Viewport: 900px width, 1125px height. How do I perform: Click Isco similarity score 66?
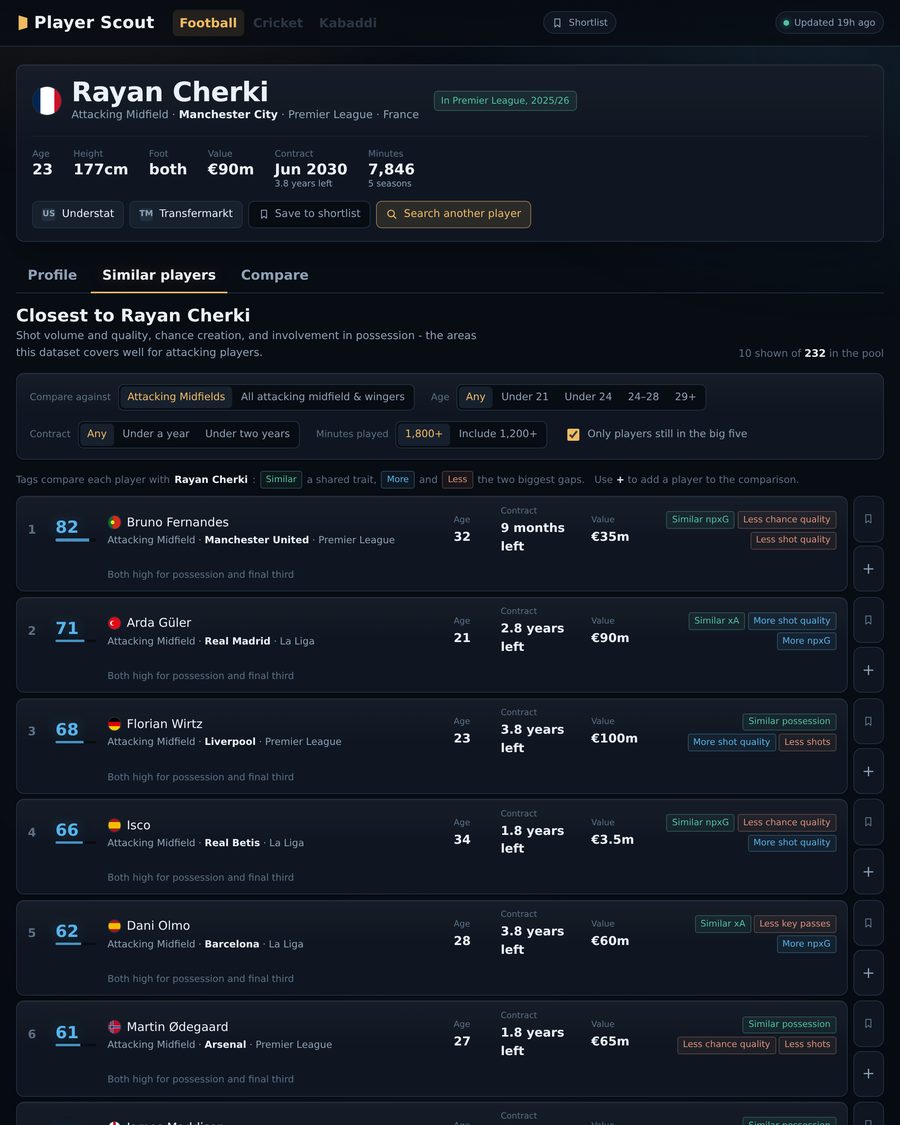pyautogui.click(x=67, y=830)
